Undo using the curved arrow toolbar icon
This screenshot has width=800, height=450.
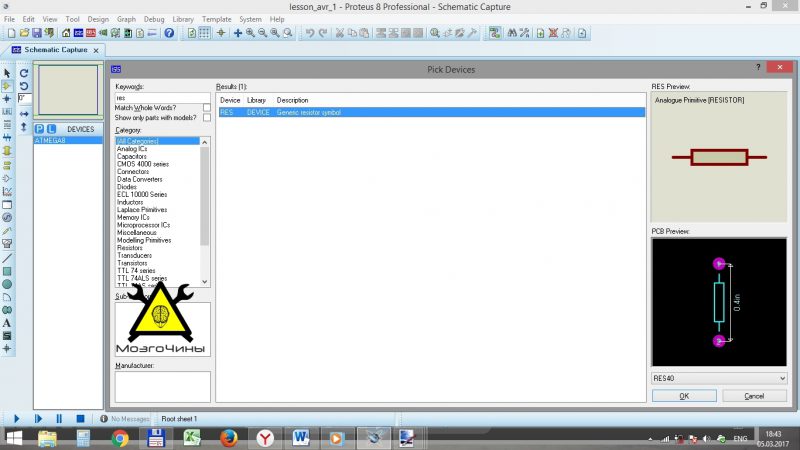[310, 33]
